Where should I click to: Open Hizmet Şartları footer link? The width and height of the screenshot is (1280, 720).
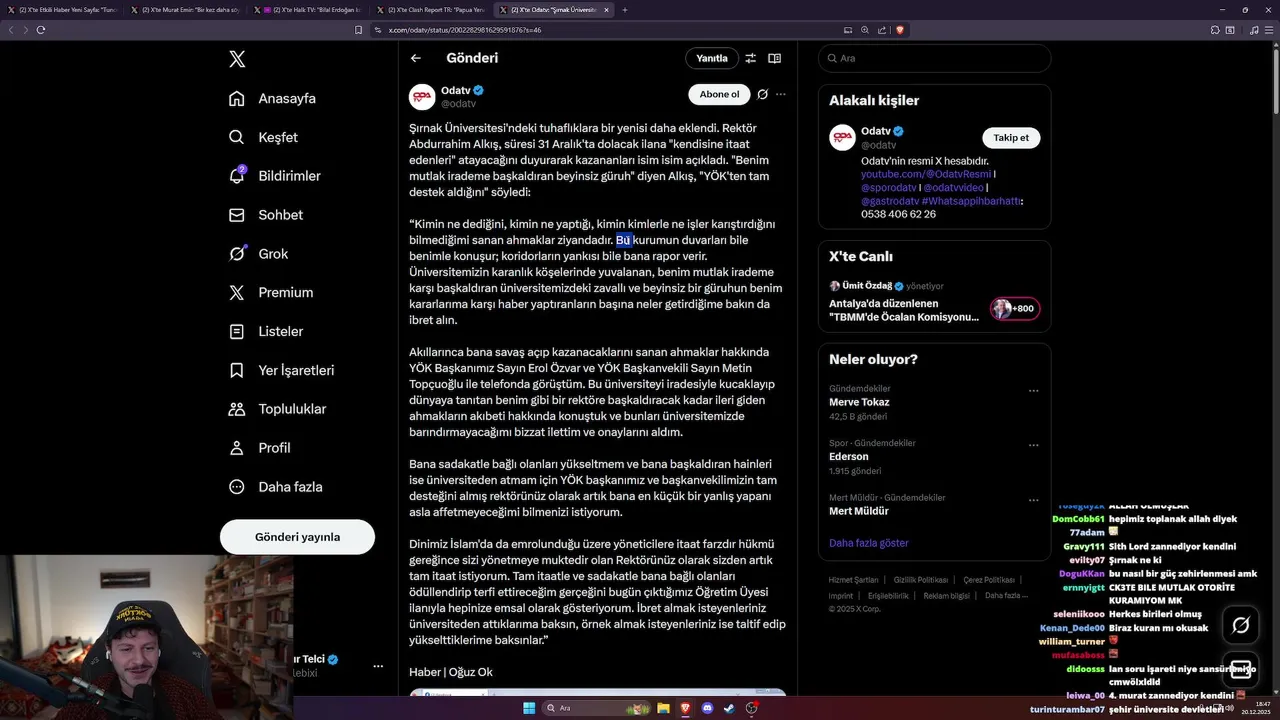(853, 580)
